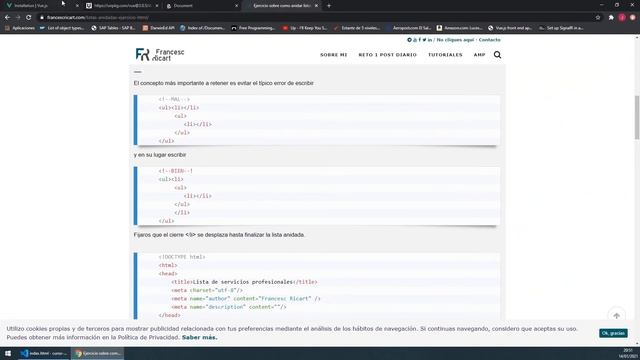Open the Saber más cookie link
Image resolution: width=640 pixels, height=360 pixels.
coord(200,337)
